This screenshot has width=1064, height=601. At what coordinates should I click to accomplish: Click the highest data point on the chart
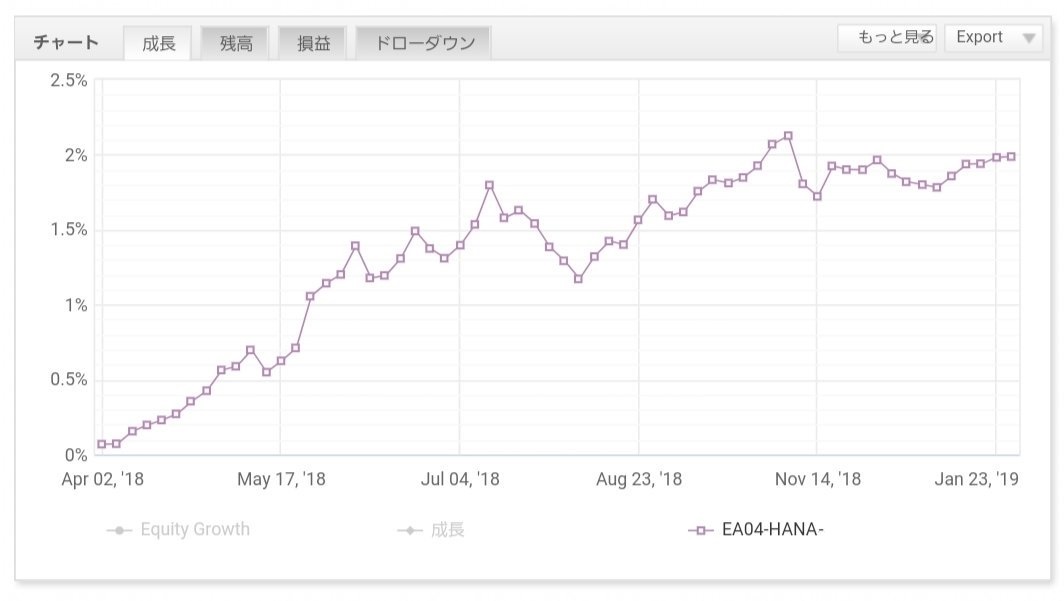[788, 135]
